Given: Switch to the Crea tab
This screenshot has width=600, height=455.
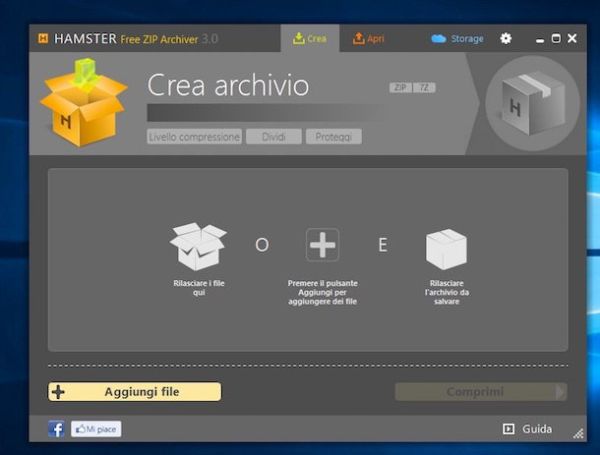Looking at the screenshot, I should coord(309,39).
